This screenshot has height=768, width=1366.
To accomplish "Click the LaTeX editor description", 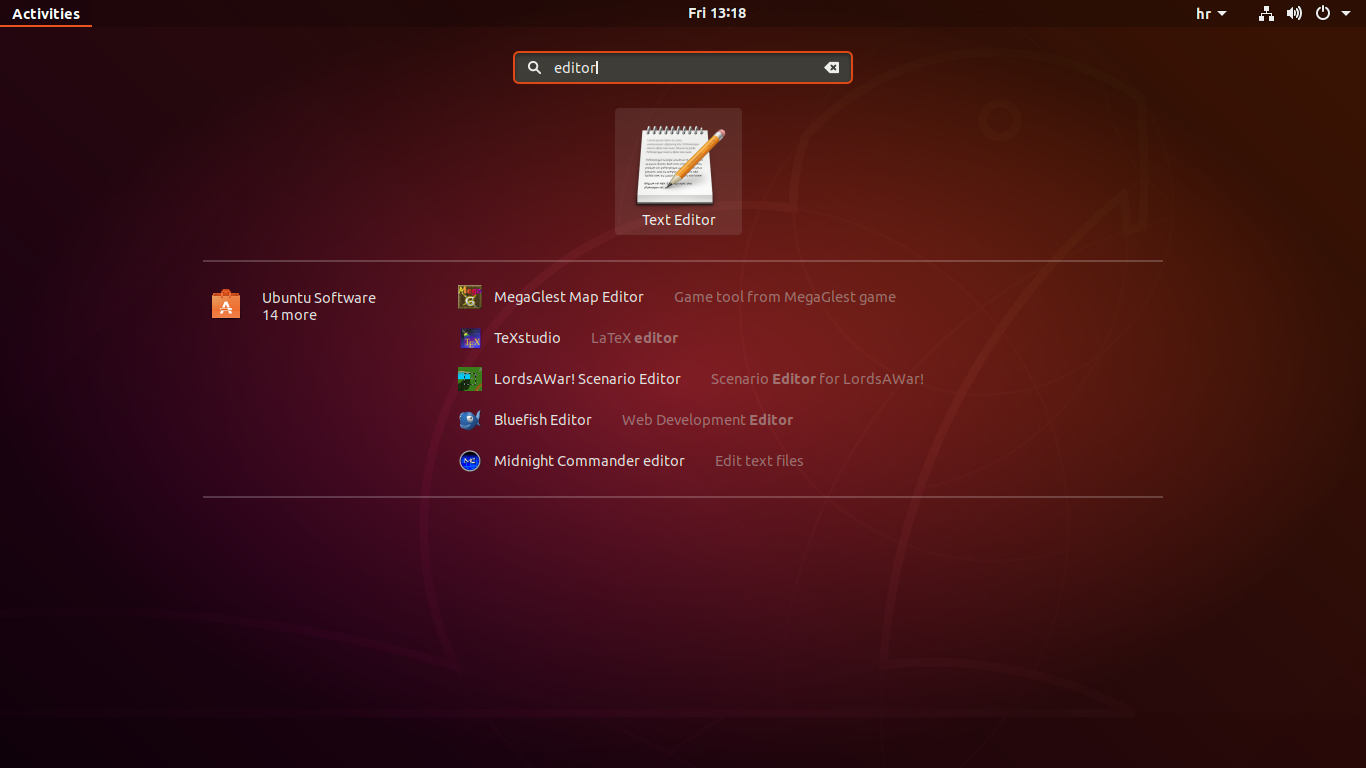I will click(x=634, y=338).
